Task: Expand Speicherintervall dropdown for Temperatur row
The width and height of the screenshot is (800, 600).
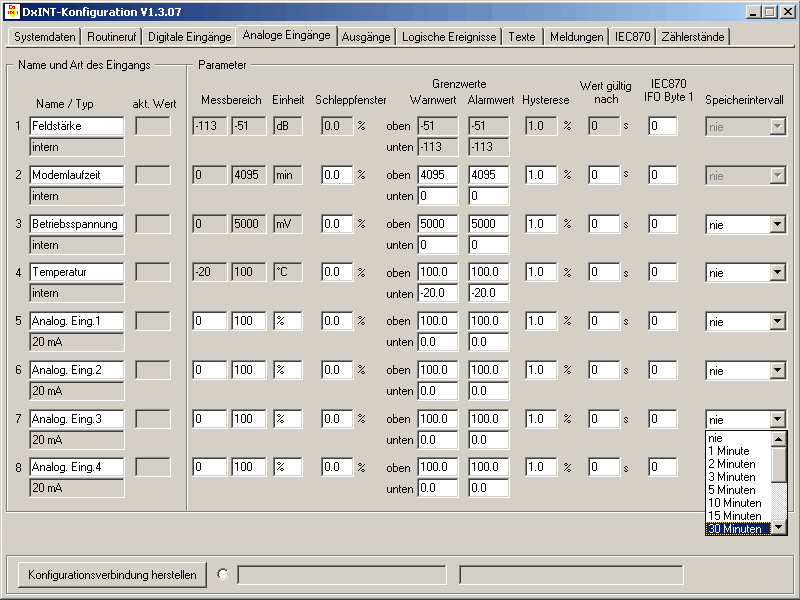Action: click(x=777, y=273)
